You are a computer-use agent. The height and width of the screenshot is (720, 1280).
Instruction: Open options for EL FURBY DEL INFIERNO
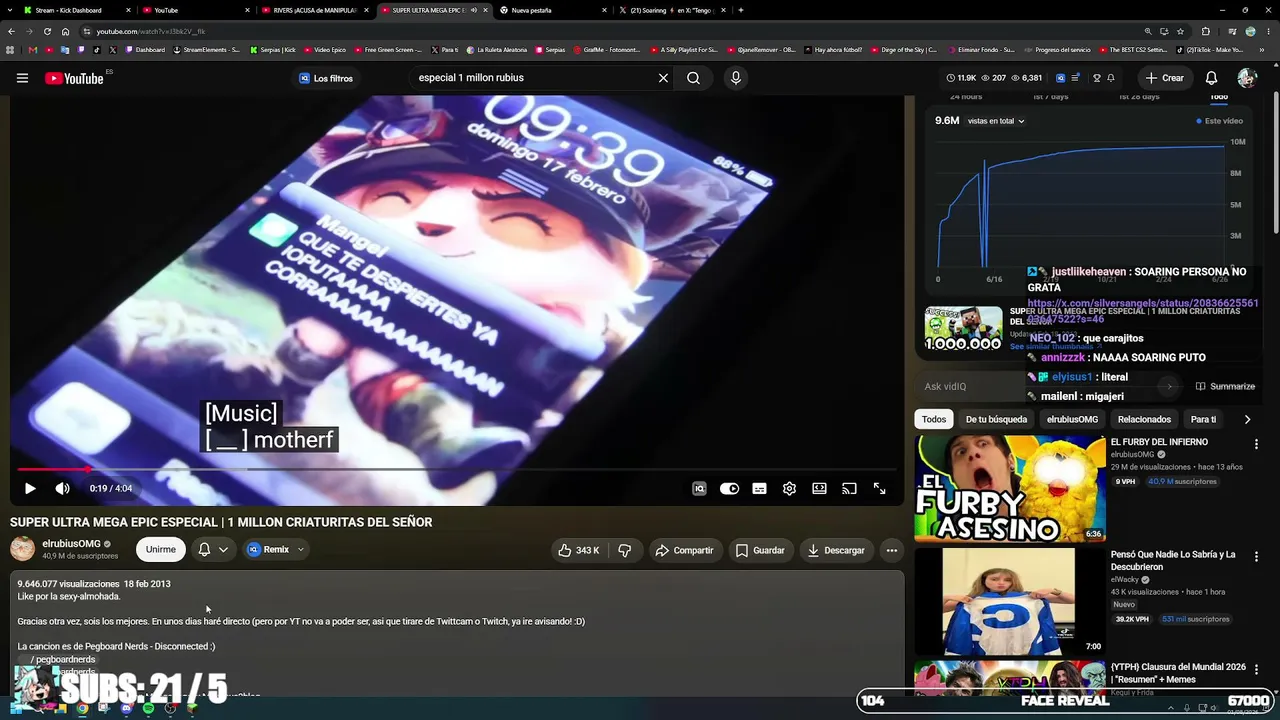coord(1256,444)
